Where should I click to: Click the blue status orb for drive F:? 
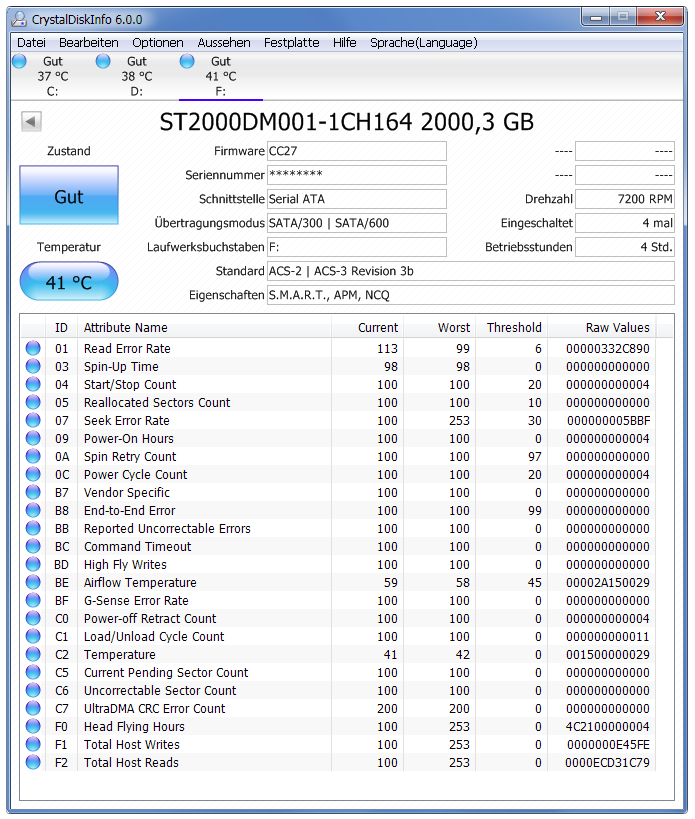click(187, 61)
